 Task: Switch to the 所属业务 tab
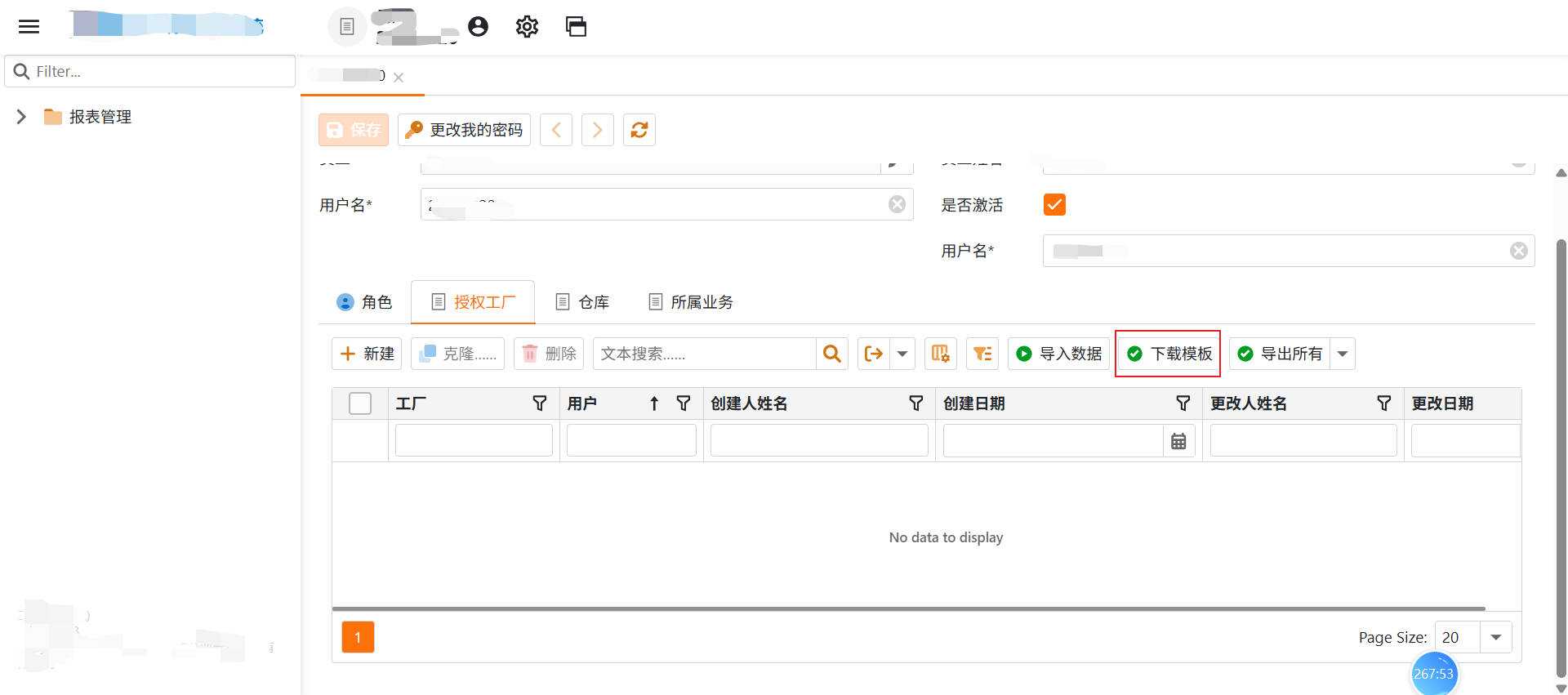tap(691, 302)
